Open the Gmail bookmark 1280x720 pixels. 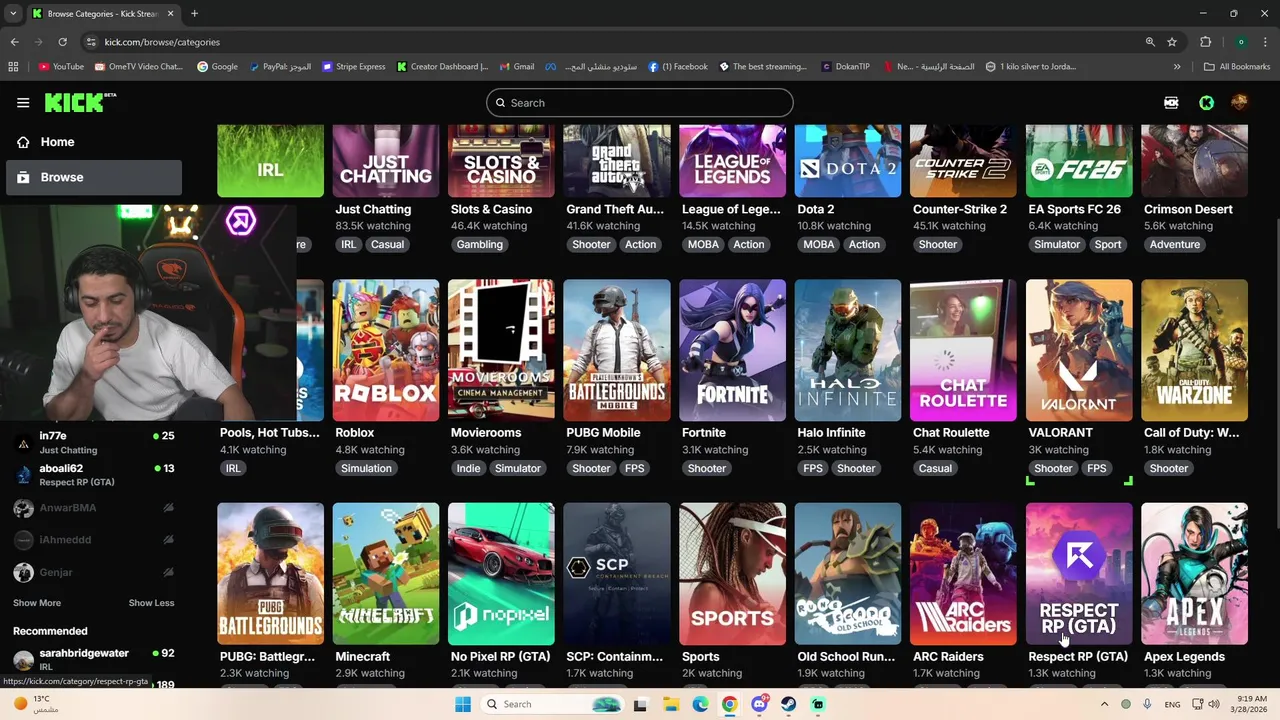(x=517, y=67)
